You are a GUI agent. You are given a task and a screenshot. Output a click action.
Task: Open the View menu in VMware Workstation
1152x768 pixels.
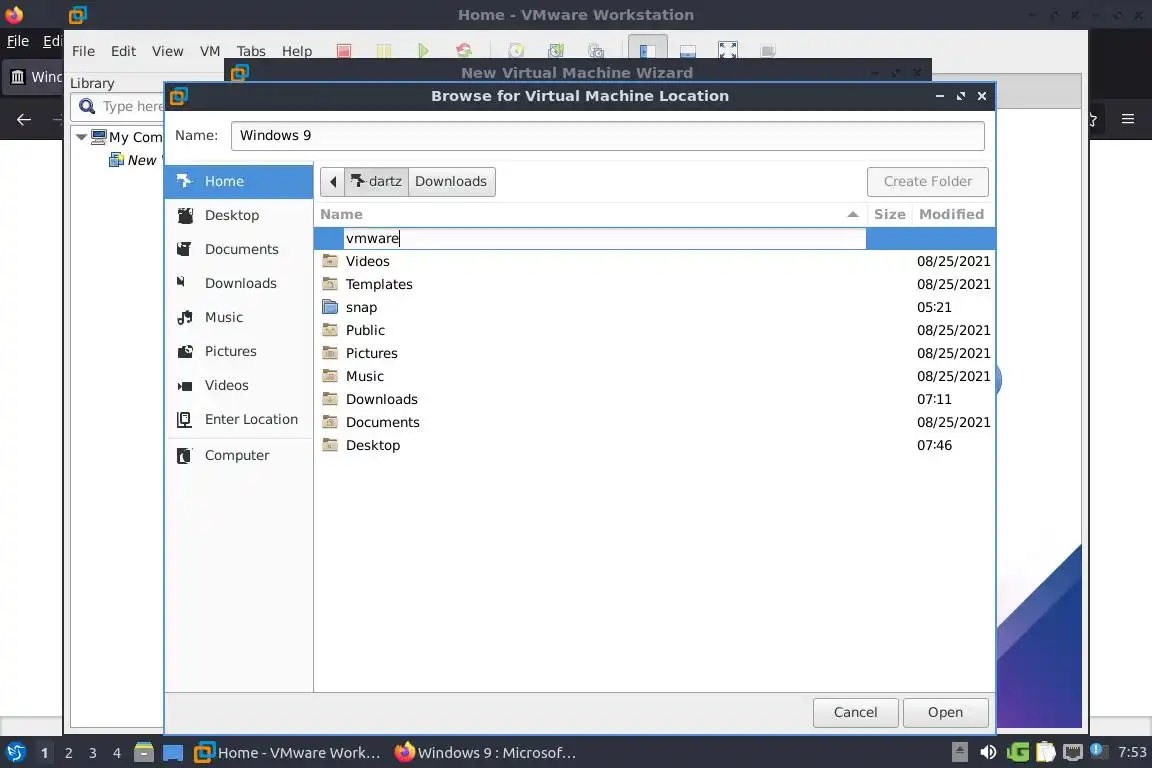[168, 51]
